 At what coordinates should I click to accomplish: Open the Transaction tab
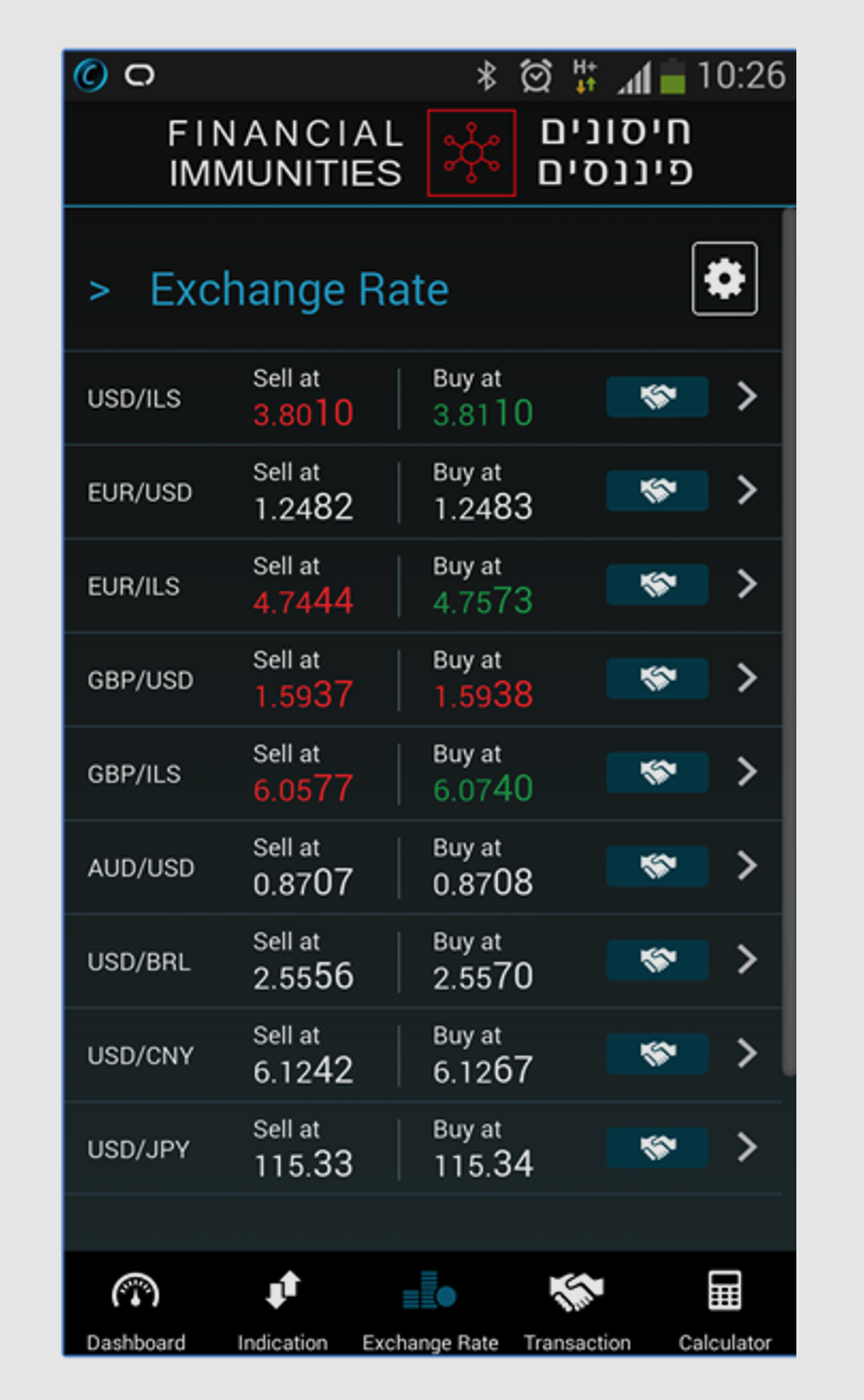pos(577,1310)
